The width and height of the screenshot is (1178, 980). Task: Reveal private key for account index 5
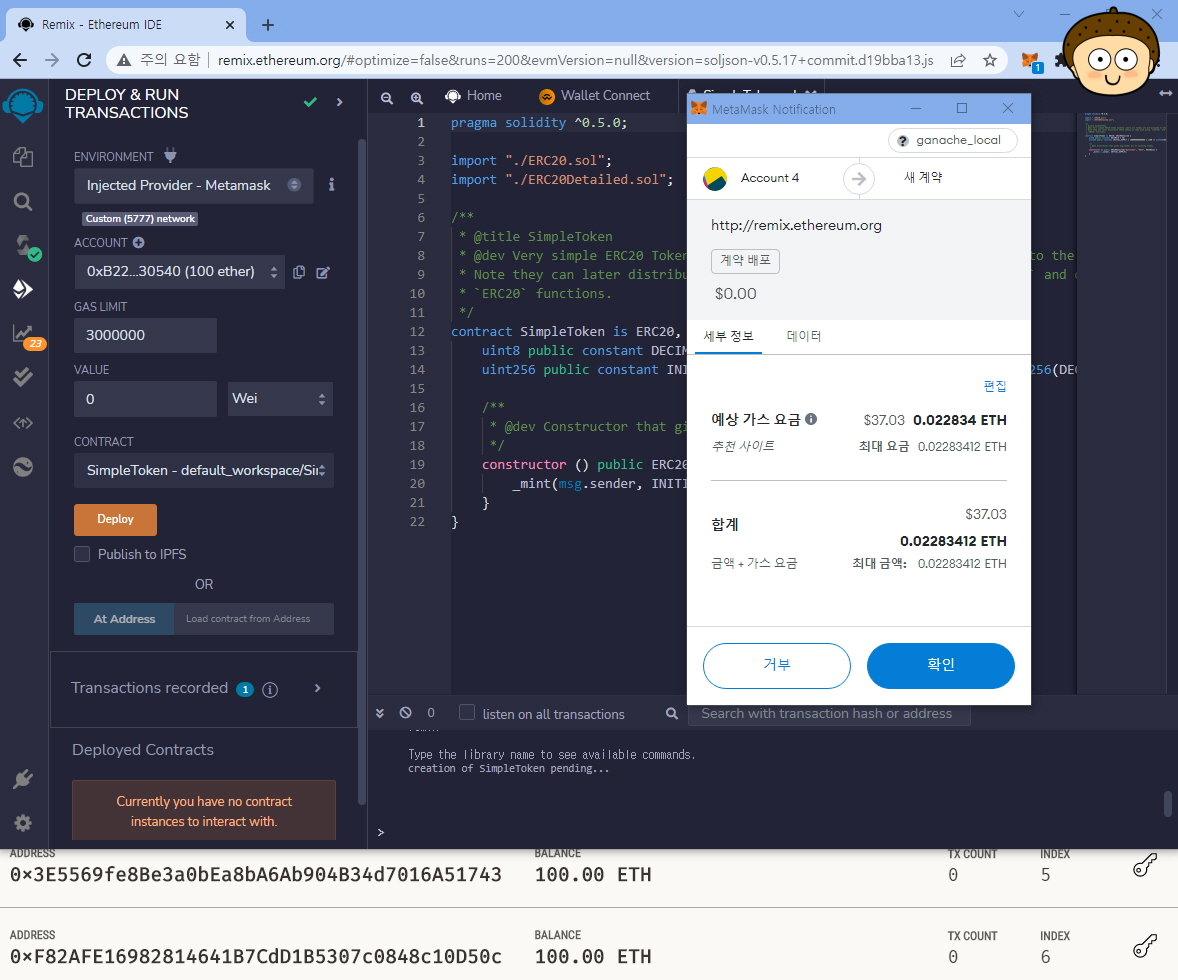tap(1145, 865)
